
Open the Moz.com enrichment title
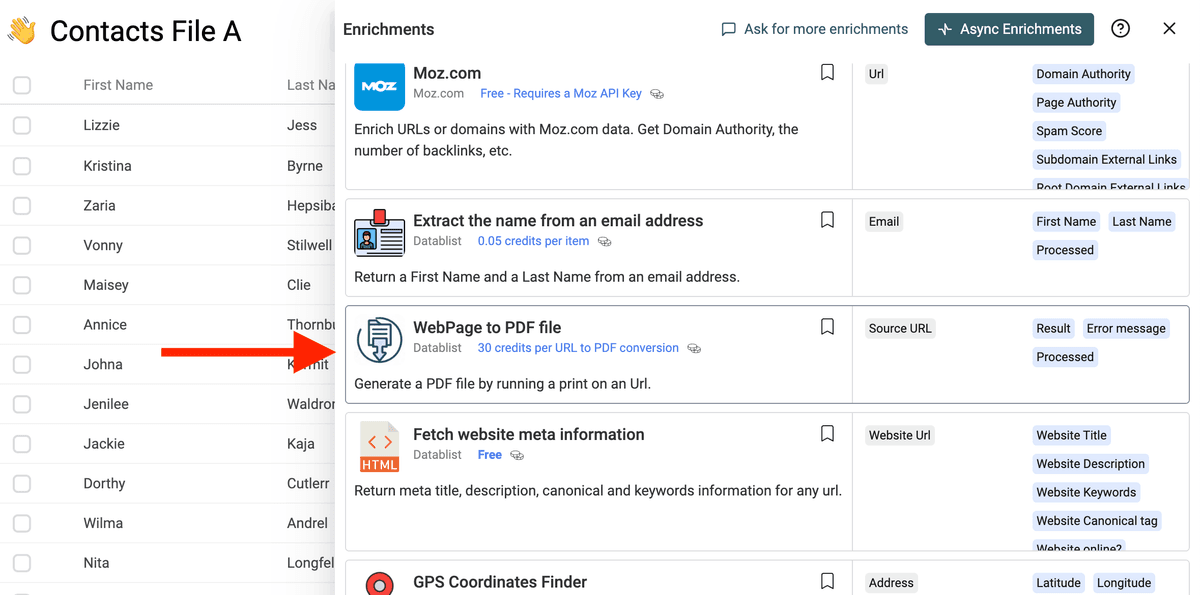[x=447, y=73]
